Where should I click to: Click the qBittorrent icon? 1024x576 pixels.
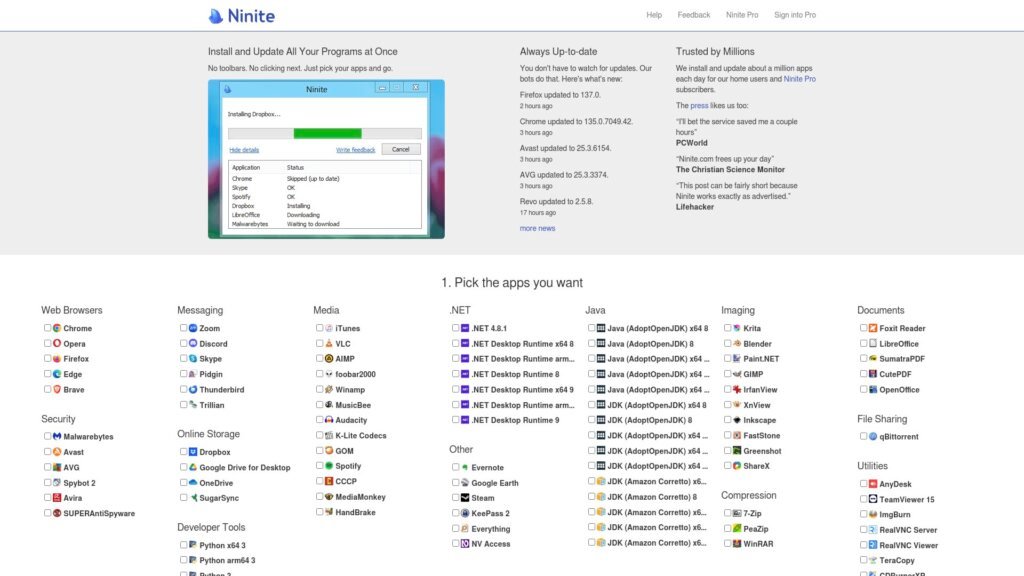(x=872, y=436)
